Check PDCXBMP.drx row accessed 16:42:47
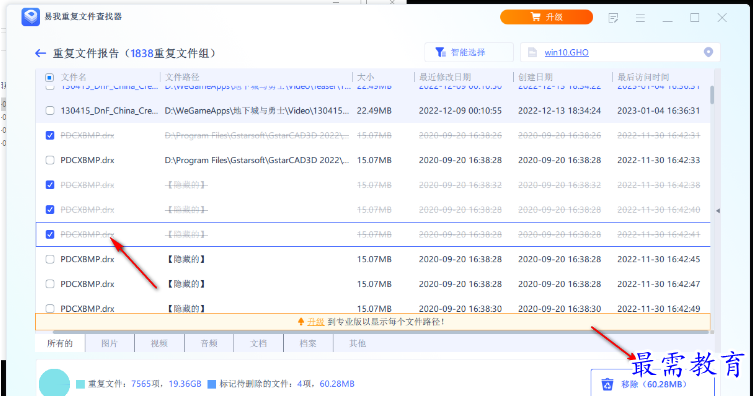The height and width of the screenshot is (396, 753). [49, 284]
